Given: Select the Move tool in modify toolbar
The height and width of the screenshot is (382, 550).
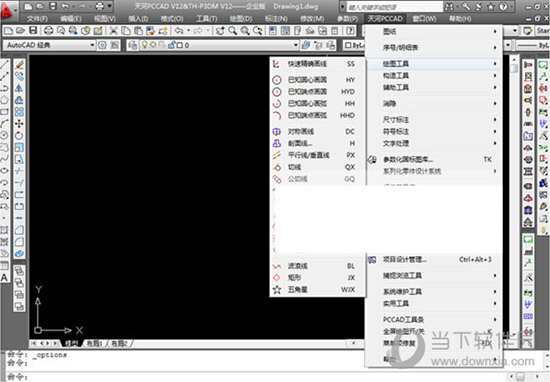Looking at the screenshot, I should [19, 124].
